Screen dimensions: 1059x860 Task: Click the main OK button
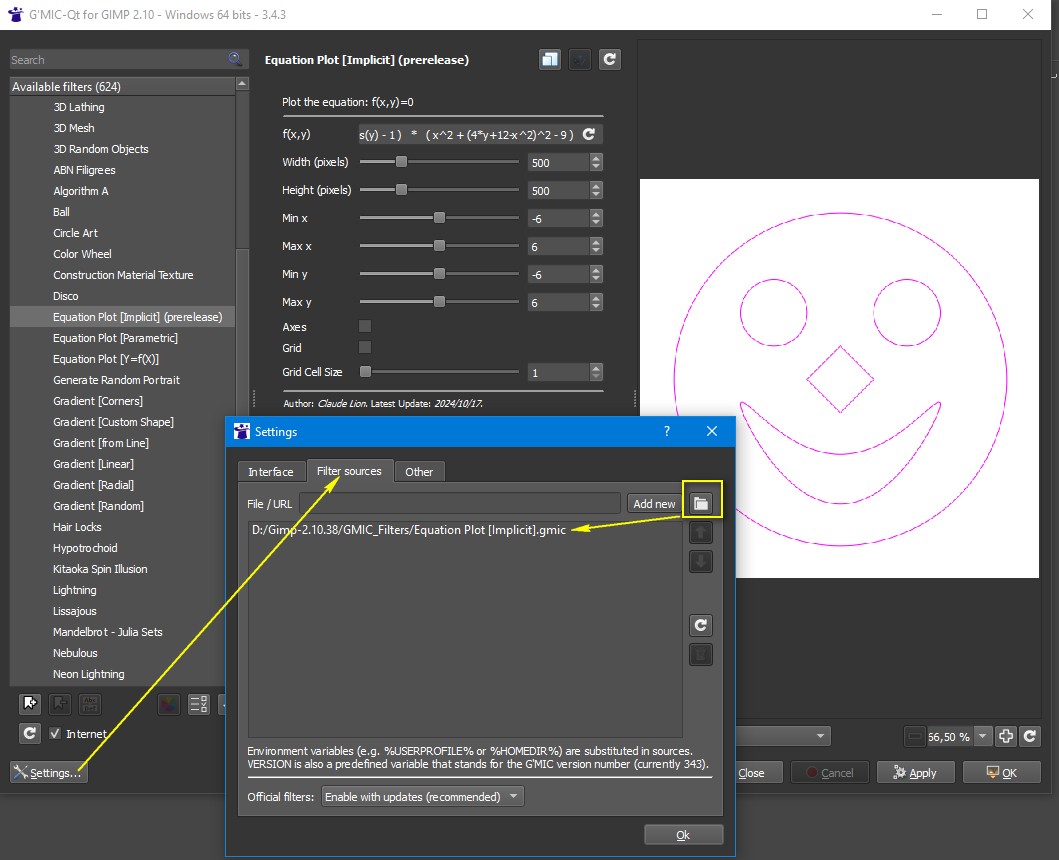click(1002, 772)
